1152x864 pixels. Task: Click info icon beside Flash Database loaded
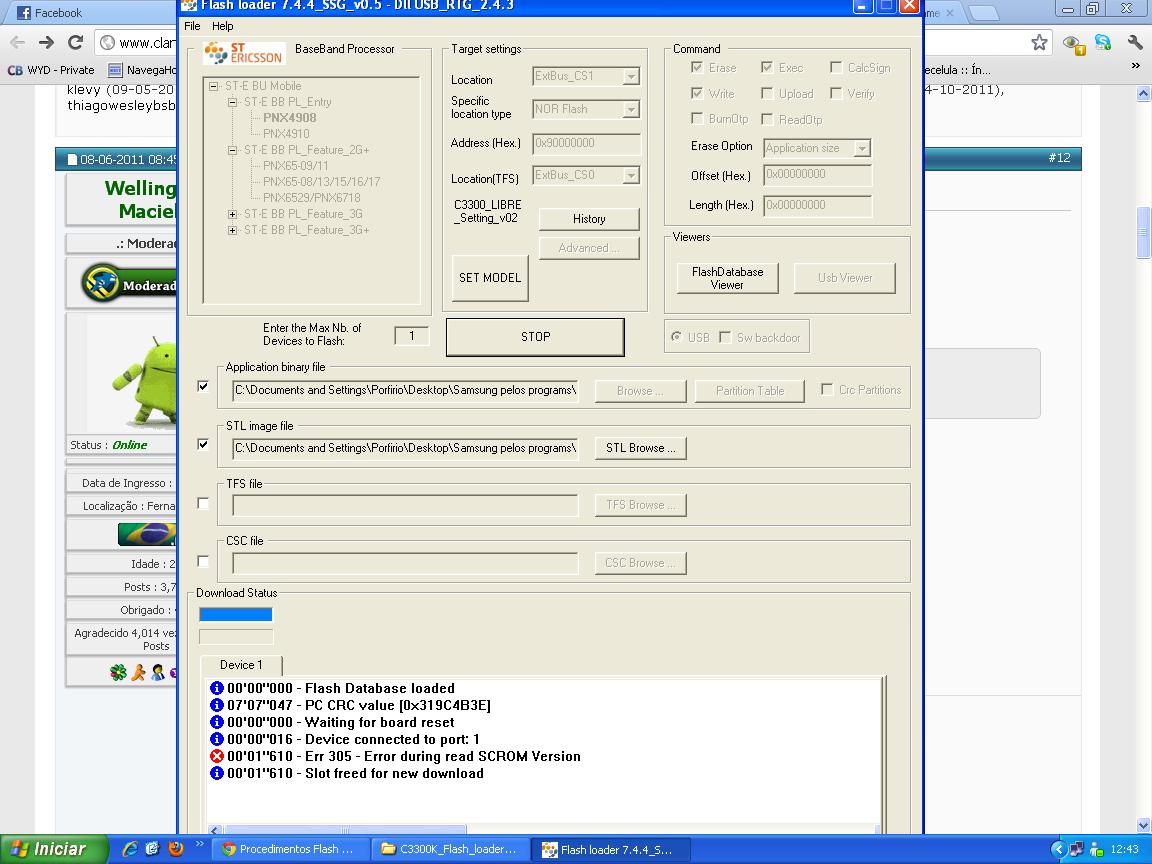coord(217,688)
